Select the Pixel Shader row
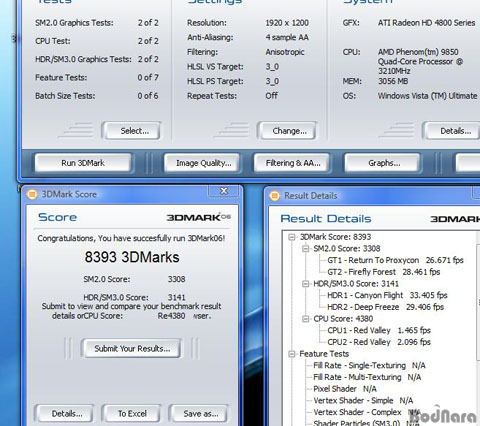Screen dimensions: 480x426 pos(345,389)
